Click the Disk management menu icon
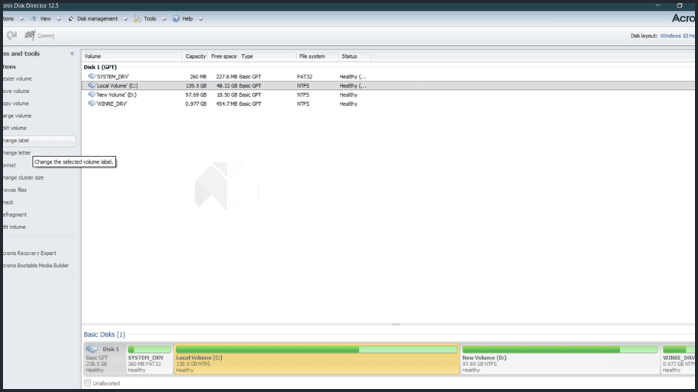Image resolution: width=698 pixels, height=392 pixels. pos(71,19)
